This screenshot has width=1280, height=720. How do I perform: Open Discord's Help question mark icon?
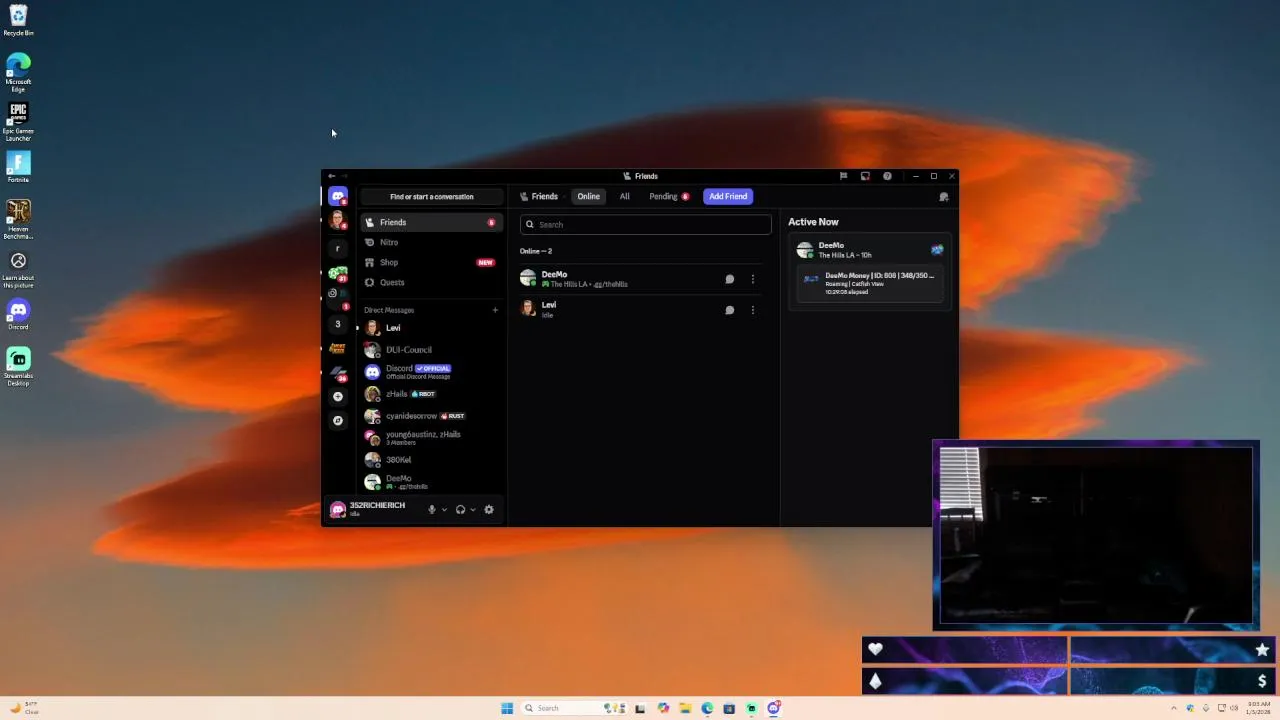click(887, 176)
